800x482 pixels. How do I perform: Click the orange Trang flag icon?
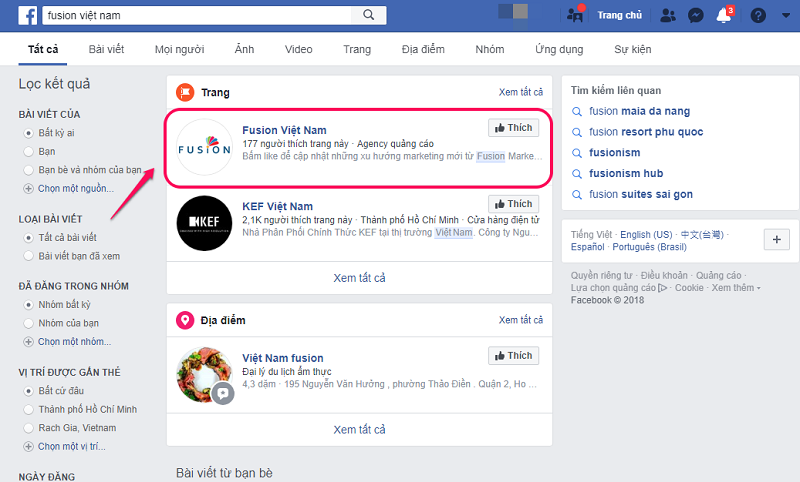coord(185,92)
